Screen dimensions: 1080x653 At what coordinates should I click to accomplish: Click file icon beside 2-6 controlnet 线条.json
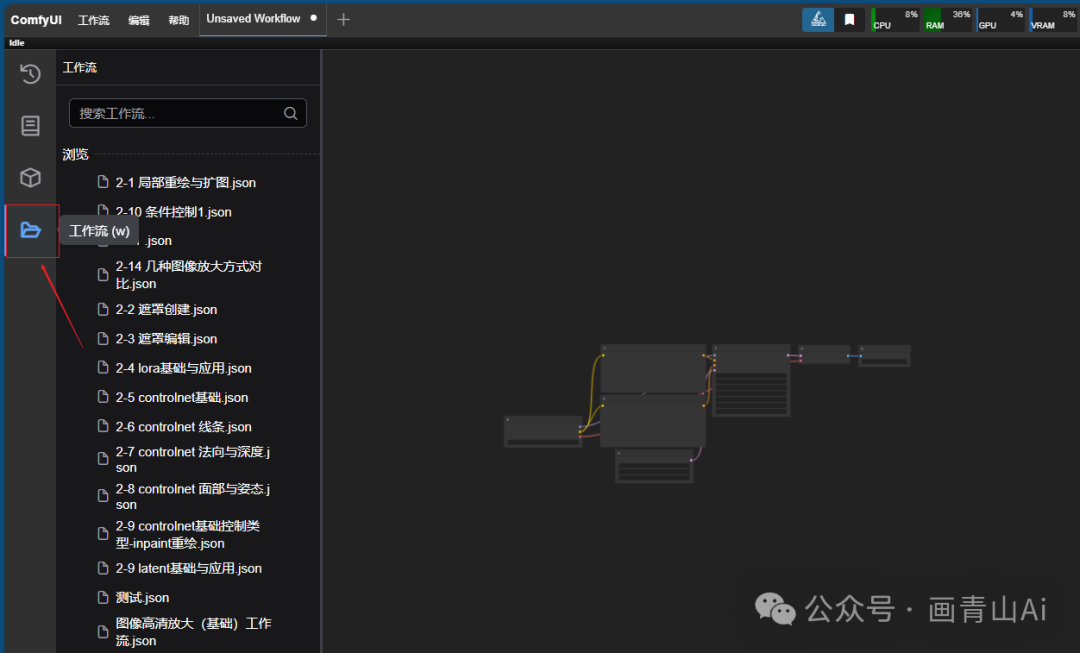[x=103, y=426]
